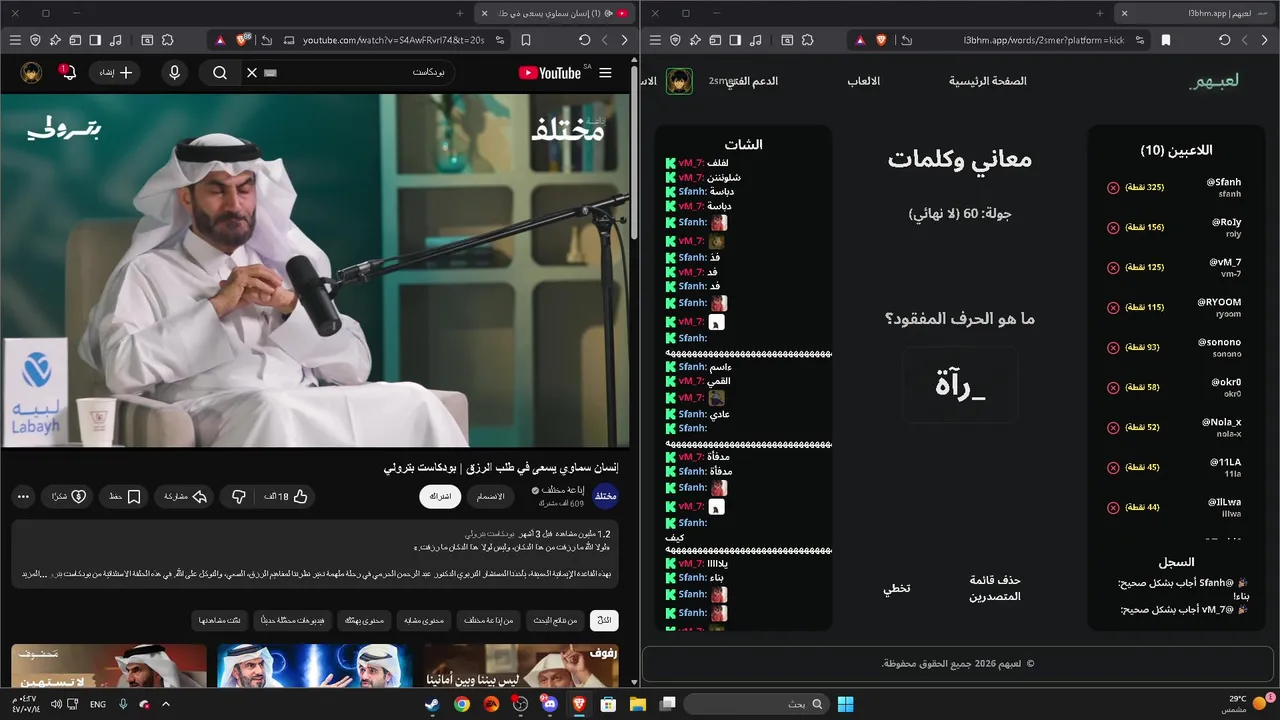
Task: Bookmark the YouTube page in browser
Action: 526,40
